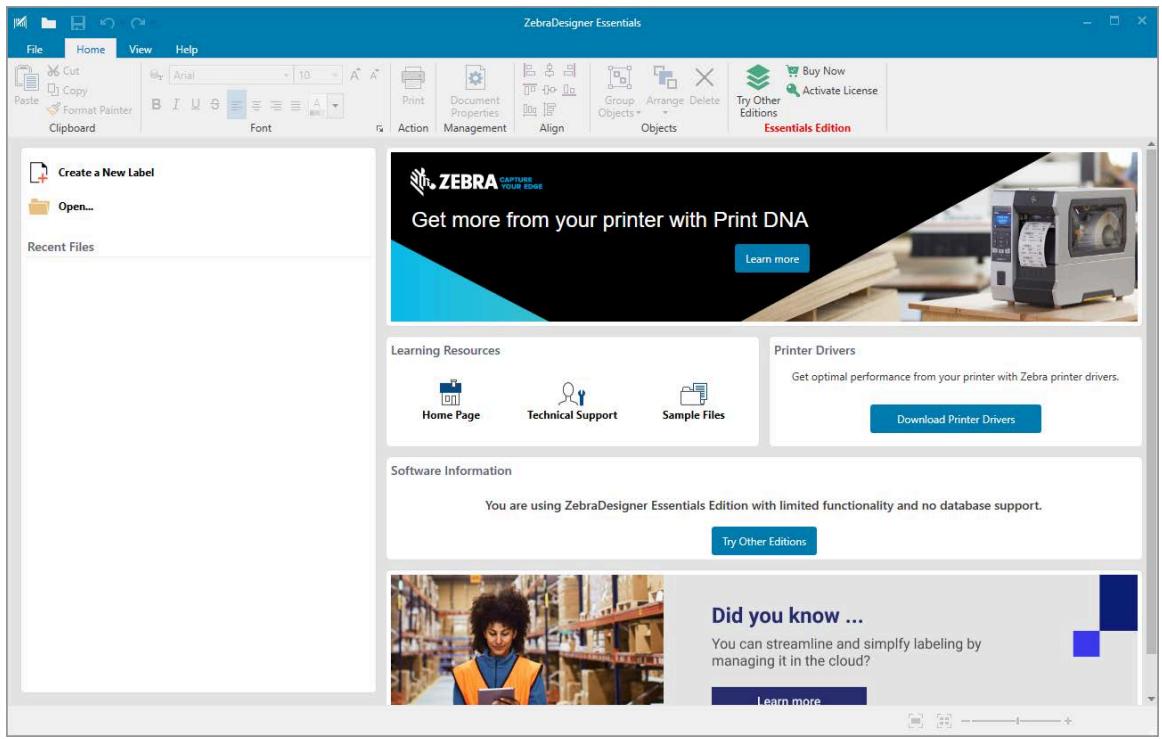Click the font color A swatch

pyautogui.click(x=316, y=105)
